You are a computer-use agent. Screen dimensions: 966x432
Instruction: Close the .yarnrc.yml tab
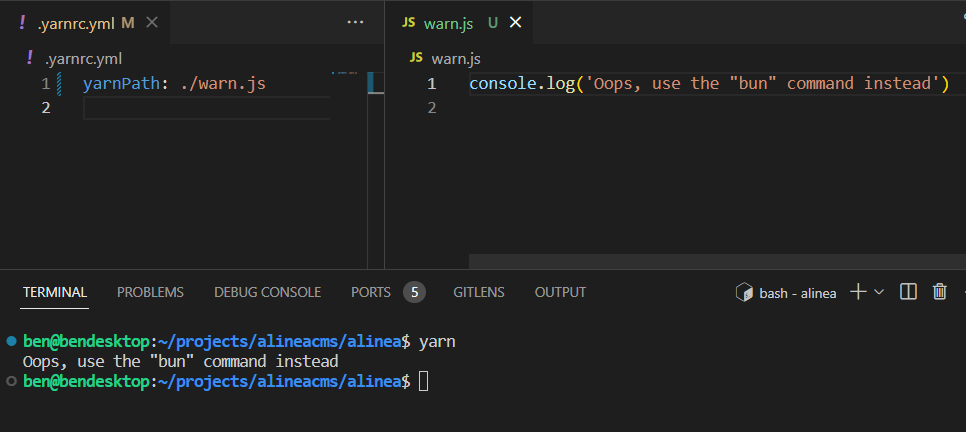[152, 23]
